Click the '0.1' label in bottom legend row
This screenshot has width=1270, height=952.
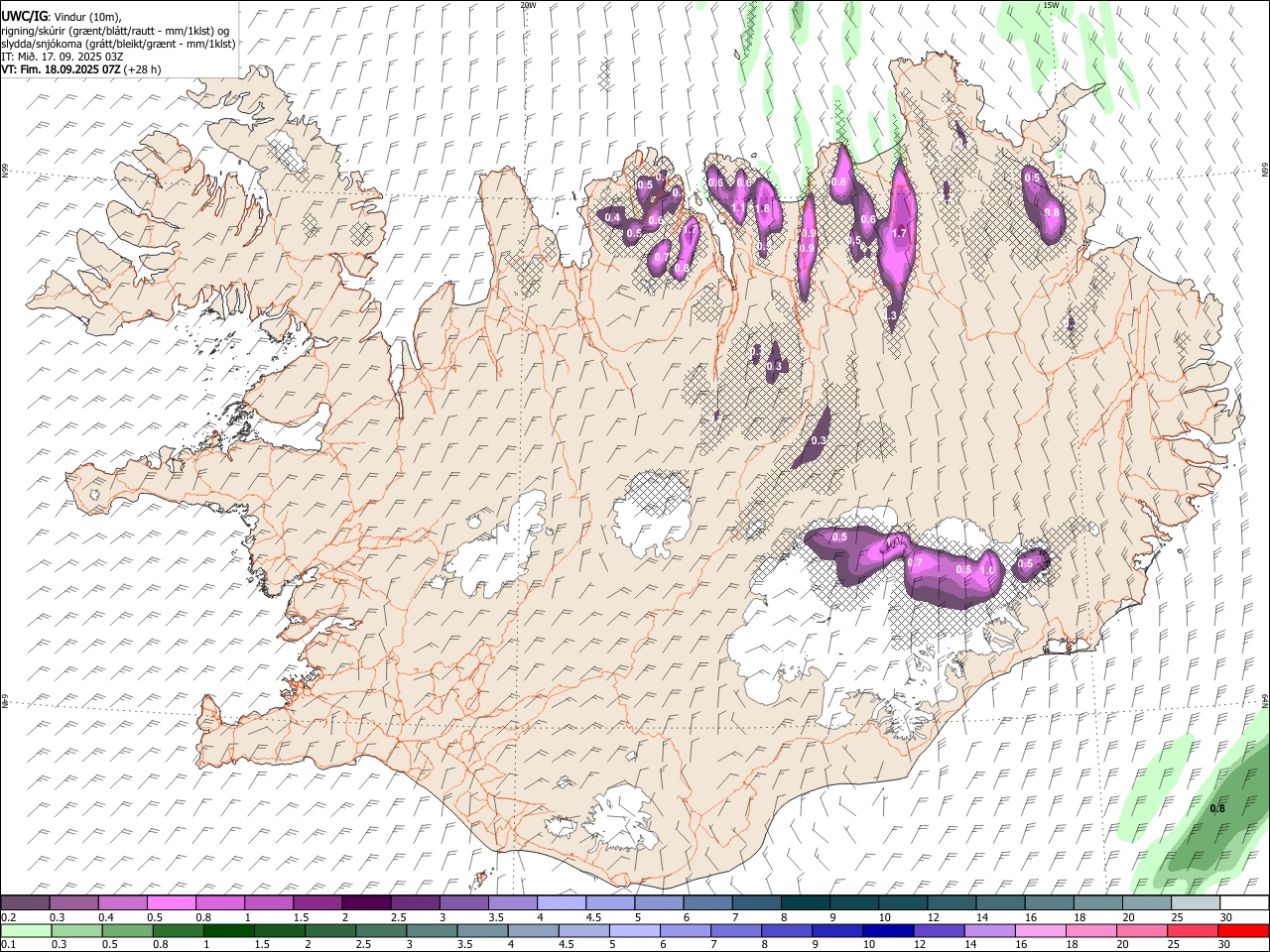click(x=8, y=944)
